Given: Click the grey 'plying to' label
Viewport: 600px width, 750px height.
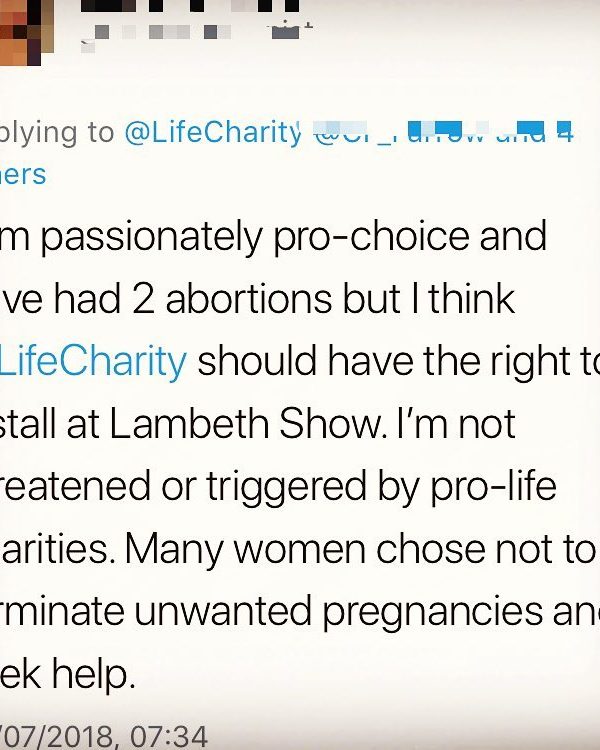Looking at the screenshot, I should [x=57, y=133].
